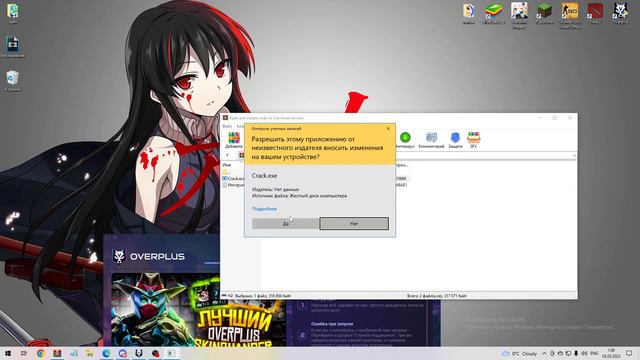Click the Имя column header in WinRAR
Viewport: 640px width, 360px height.
tap(227, 165)
